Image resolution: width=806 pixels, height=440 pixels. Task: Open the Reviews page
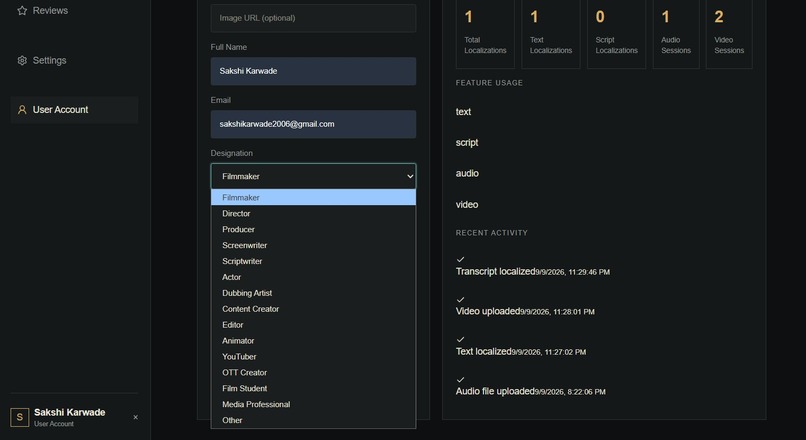pos(74,10)
